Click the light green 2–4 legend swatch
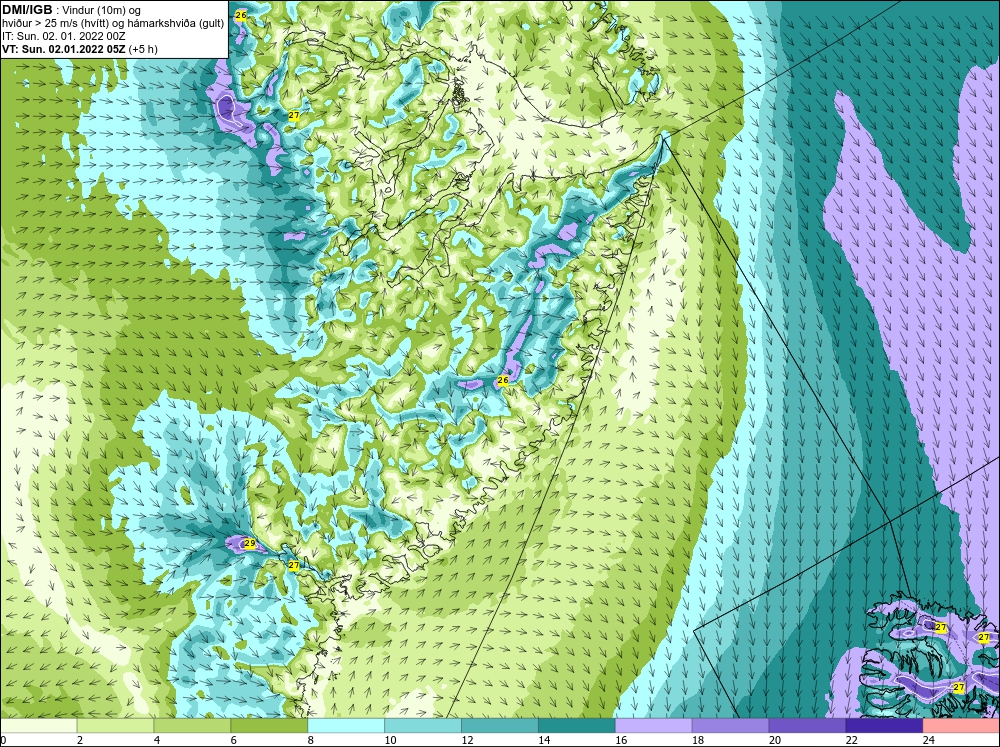This screenshot has height=747, width=1000. [x=115, y=725]
